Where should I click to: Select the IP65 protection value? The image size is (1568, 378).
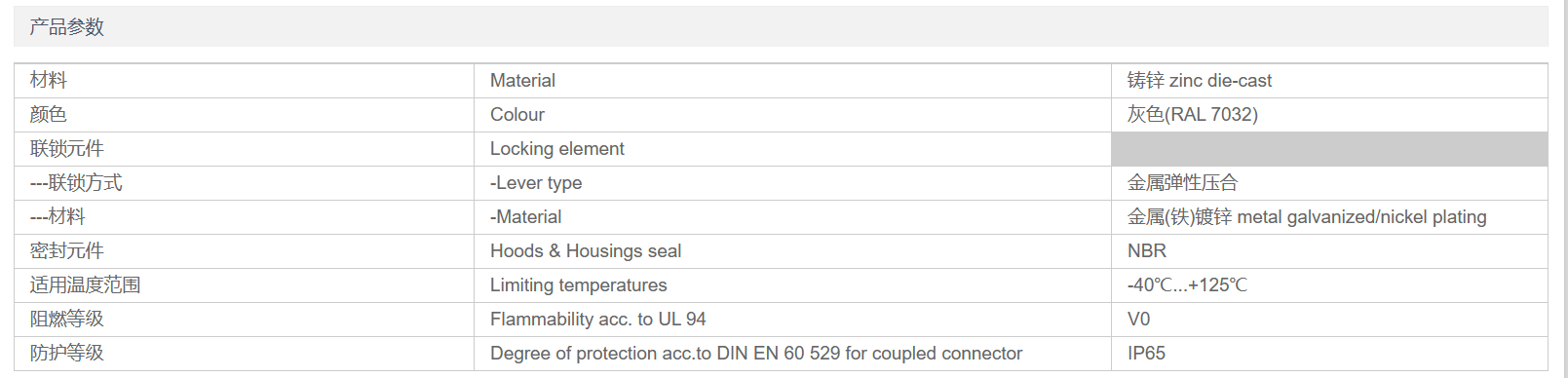(x=1147, y=354)
